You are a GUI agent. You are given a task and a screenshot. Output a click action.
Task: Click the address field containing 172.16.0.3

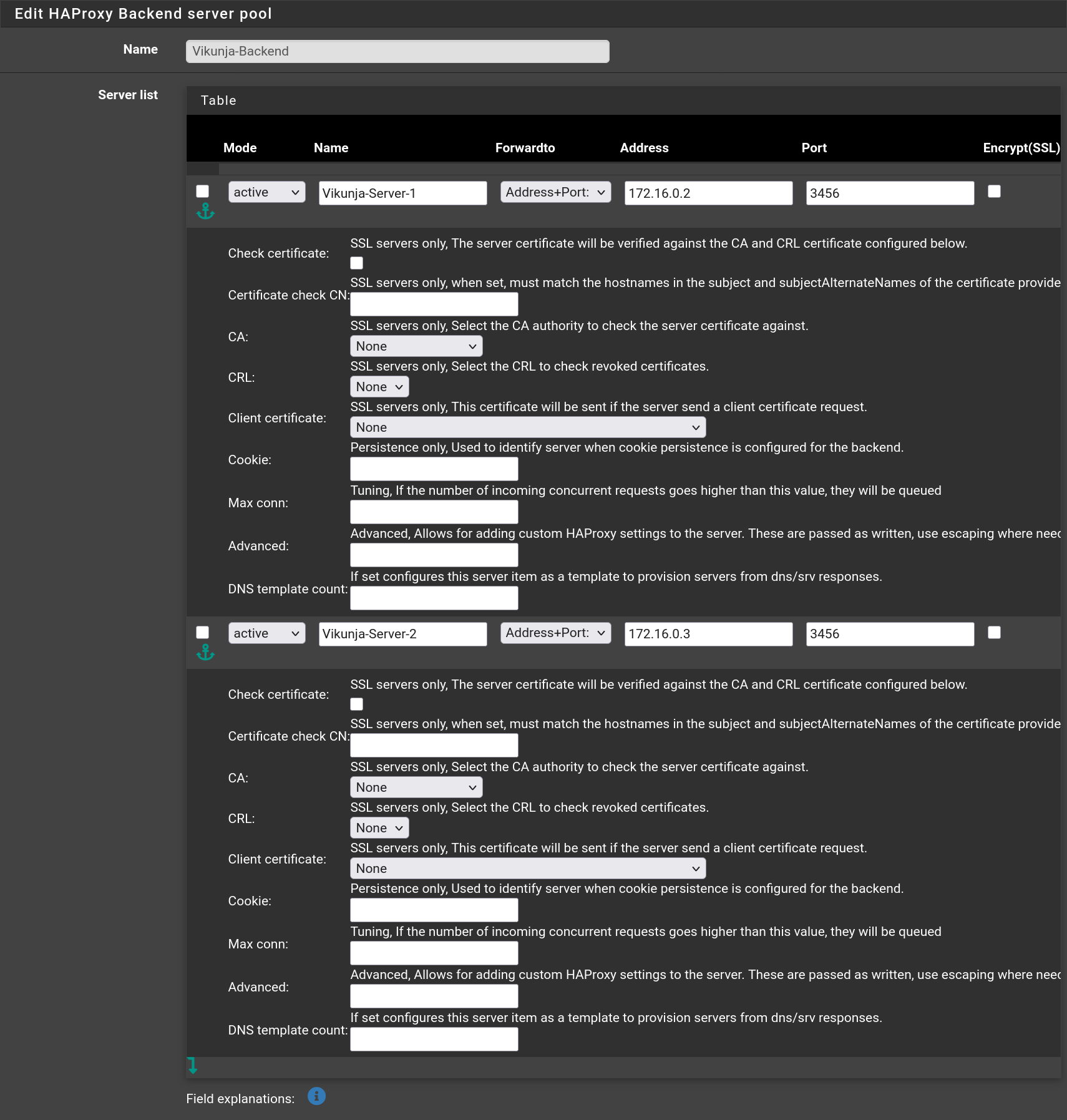(709, 634)
